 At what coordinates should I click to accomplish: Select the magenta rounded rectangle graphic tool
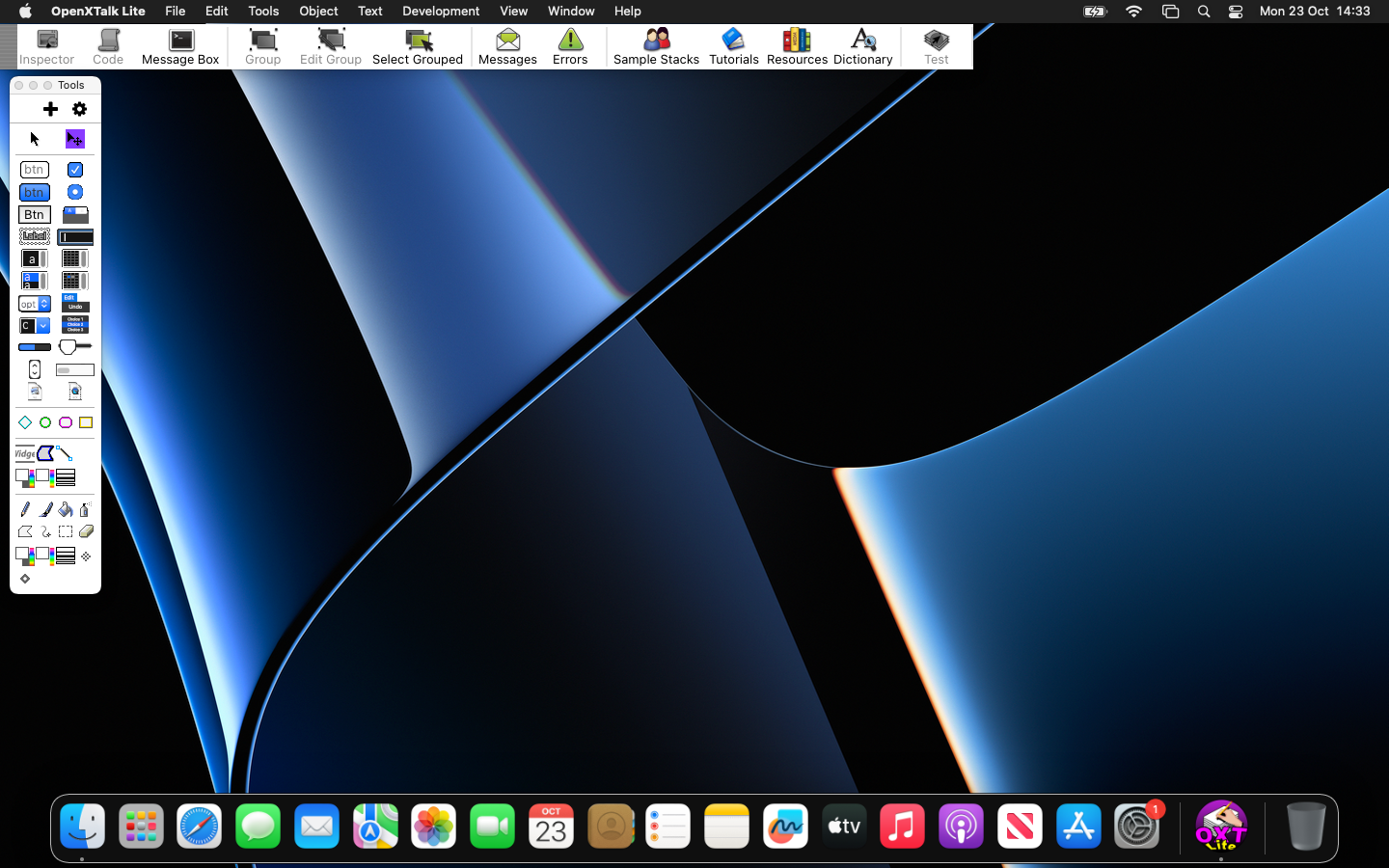click(x=66, y=422)
